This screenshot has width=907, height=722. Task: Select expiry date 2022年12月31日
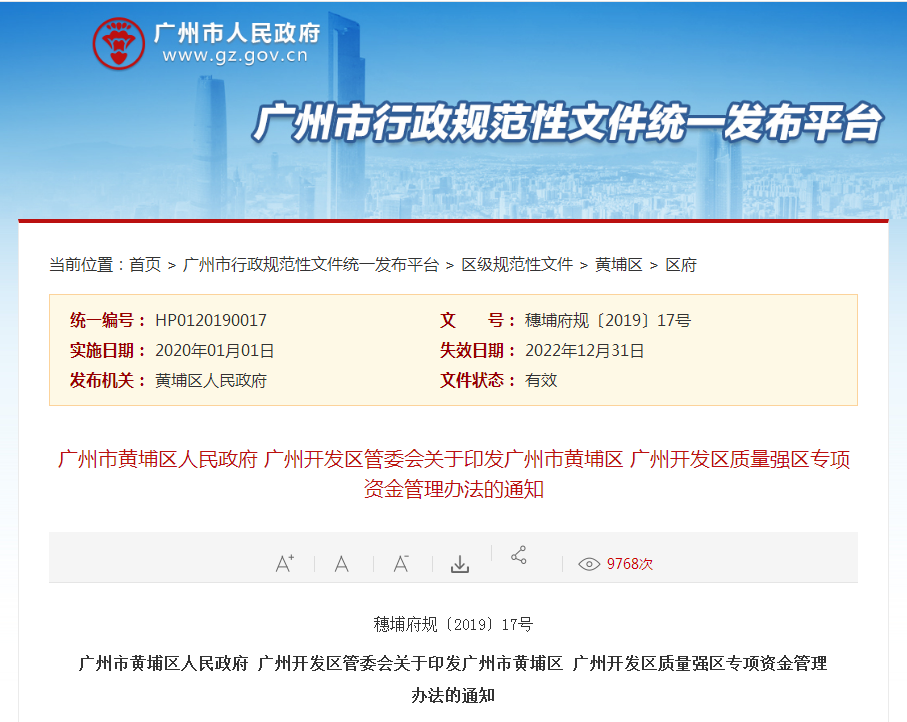pyautogui.click(x=584, y=351)
